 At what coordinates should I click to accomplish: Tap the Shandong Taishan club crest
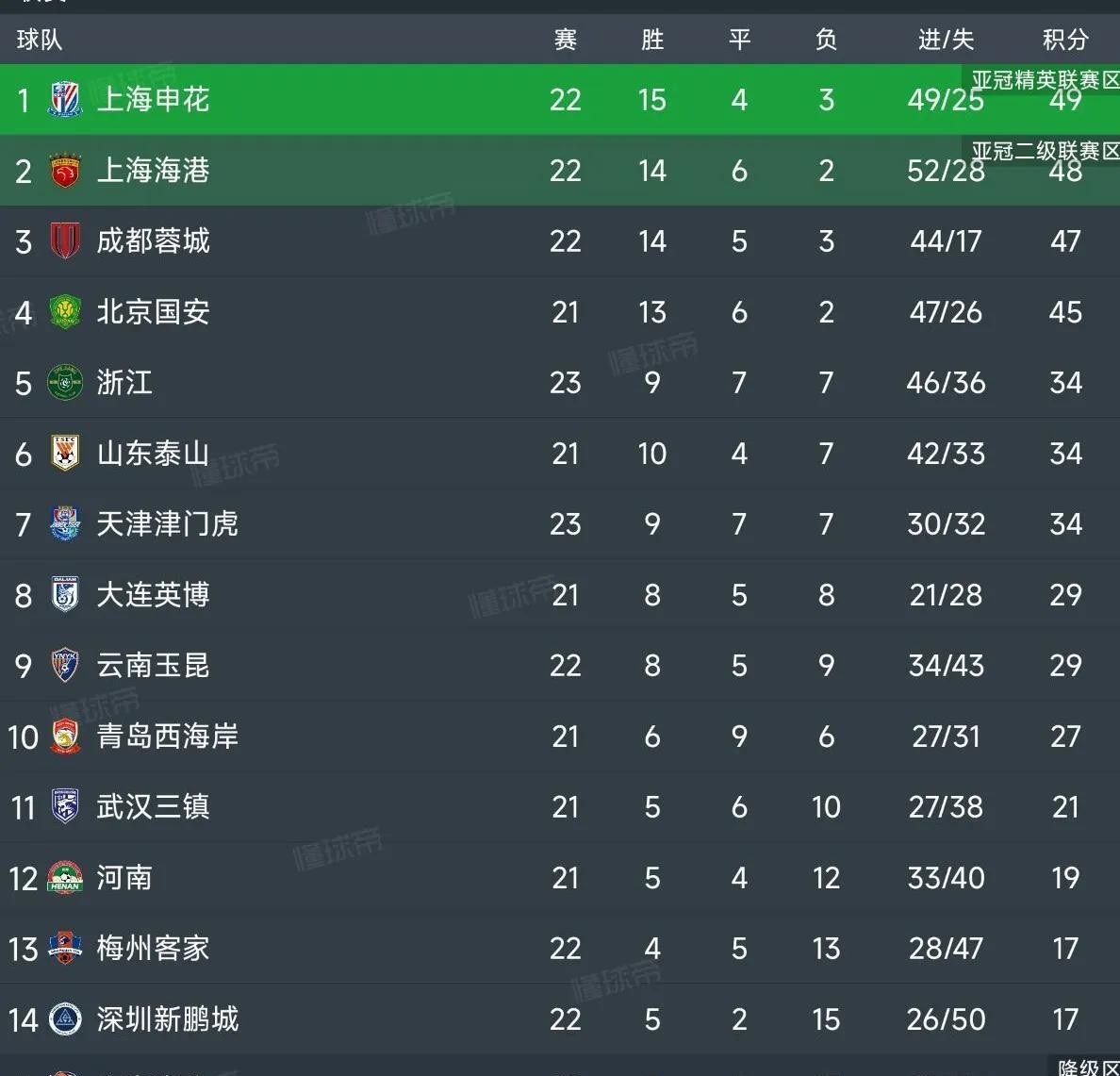click(x=65, y=454)
